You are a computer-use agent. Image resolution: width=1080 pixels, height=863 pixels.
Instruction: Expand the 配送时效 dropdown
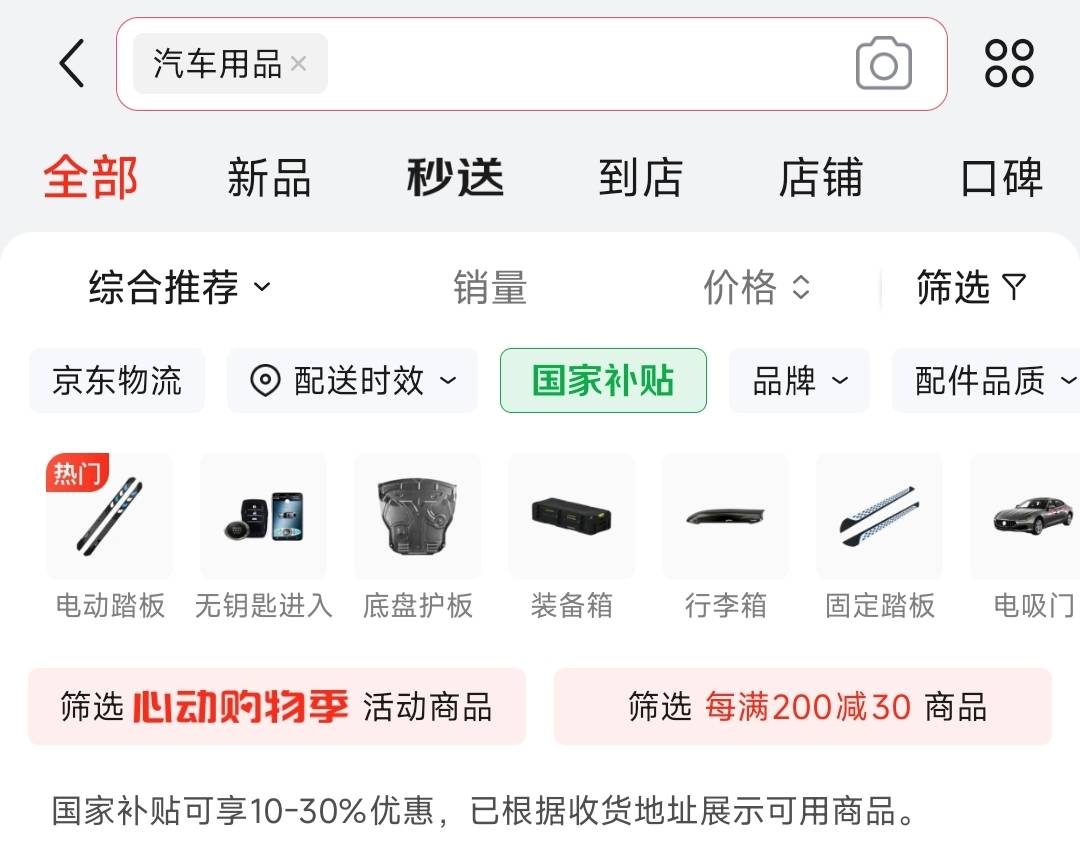point(353,380)
